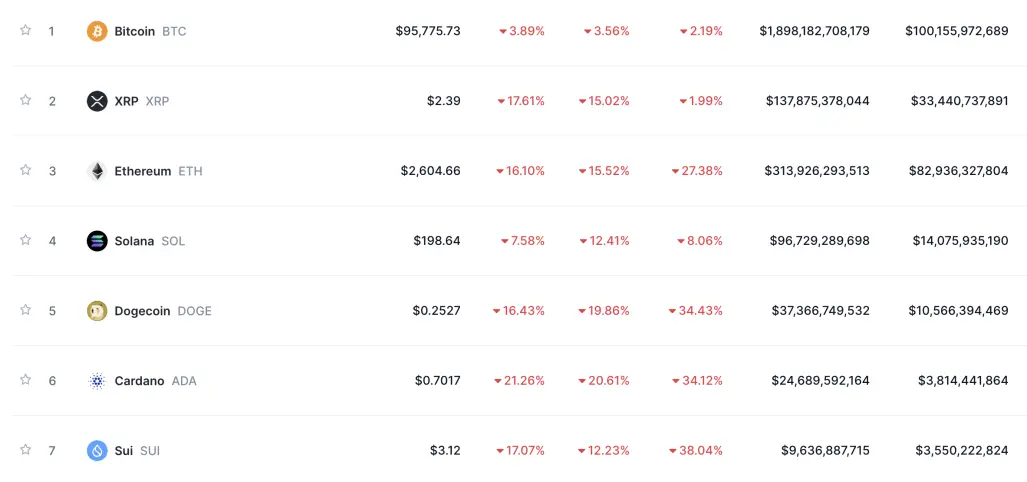This screenshot has height=482, width=1027.
Task: Add Ethereum to watchlist with star
Action: tap(26, 170)
